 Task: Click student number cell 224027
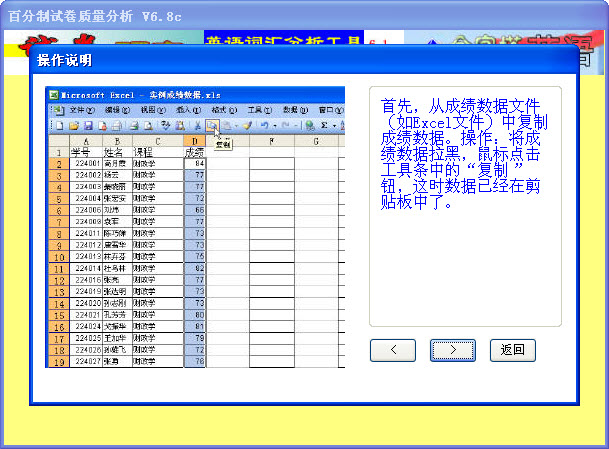(x=86, y=362)
